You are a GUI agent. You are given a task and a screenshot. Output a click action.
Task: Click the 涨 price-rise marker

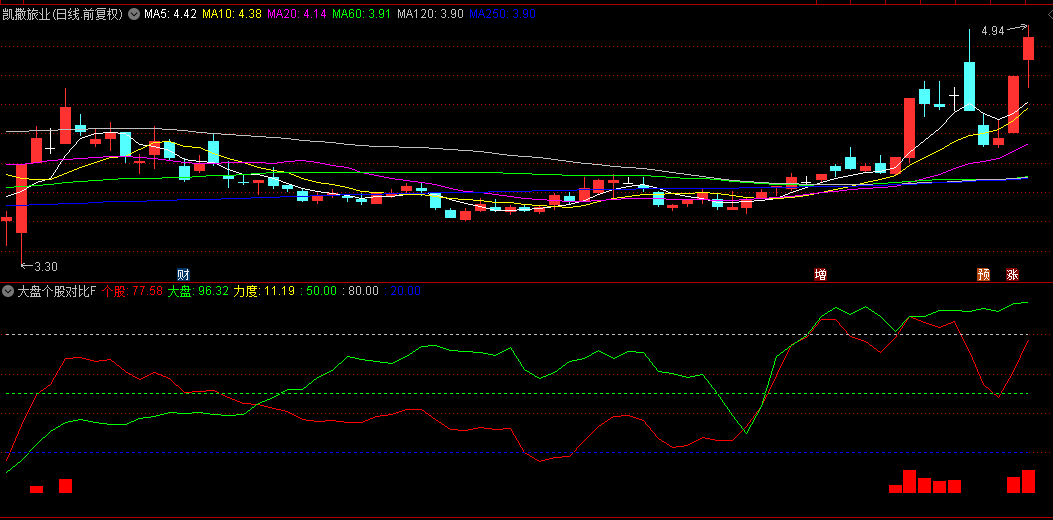(x=1012, y=274)
